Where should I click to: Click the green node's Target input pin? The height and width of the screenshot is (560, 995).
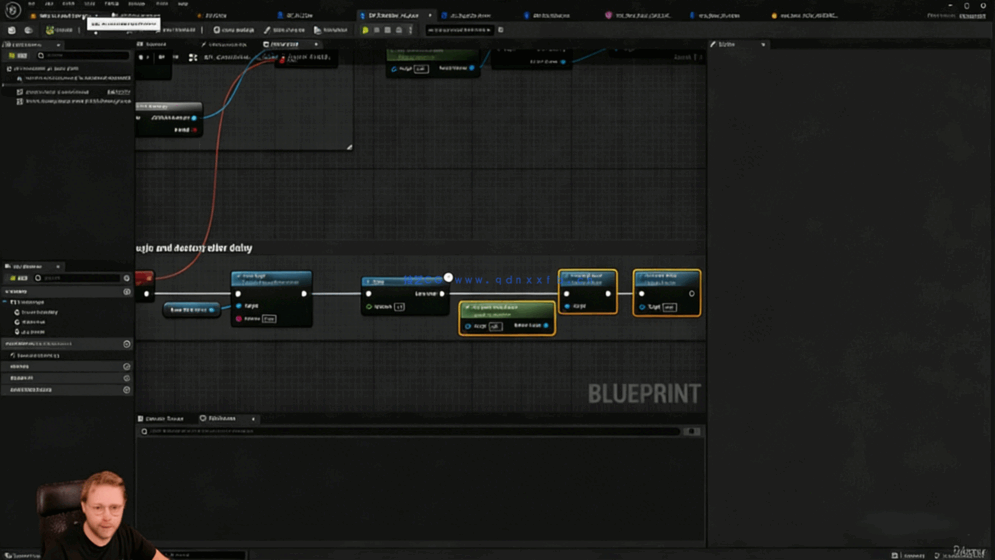click(x=468, y=326)
